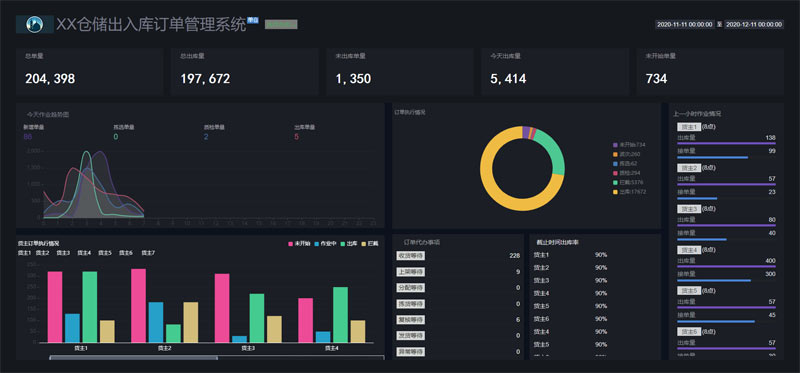Click the blue progress bar valued 23
The width and height of the screenshot is (800, 373).
point(697,198)
